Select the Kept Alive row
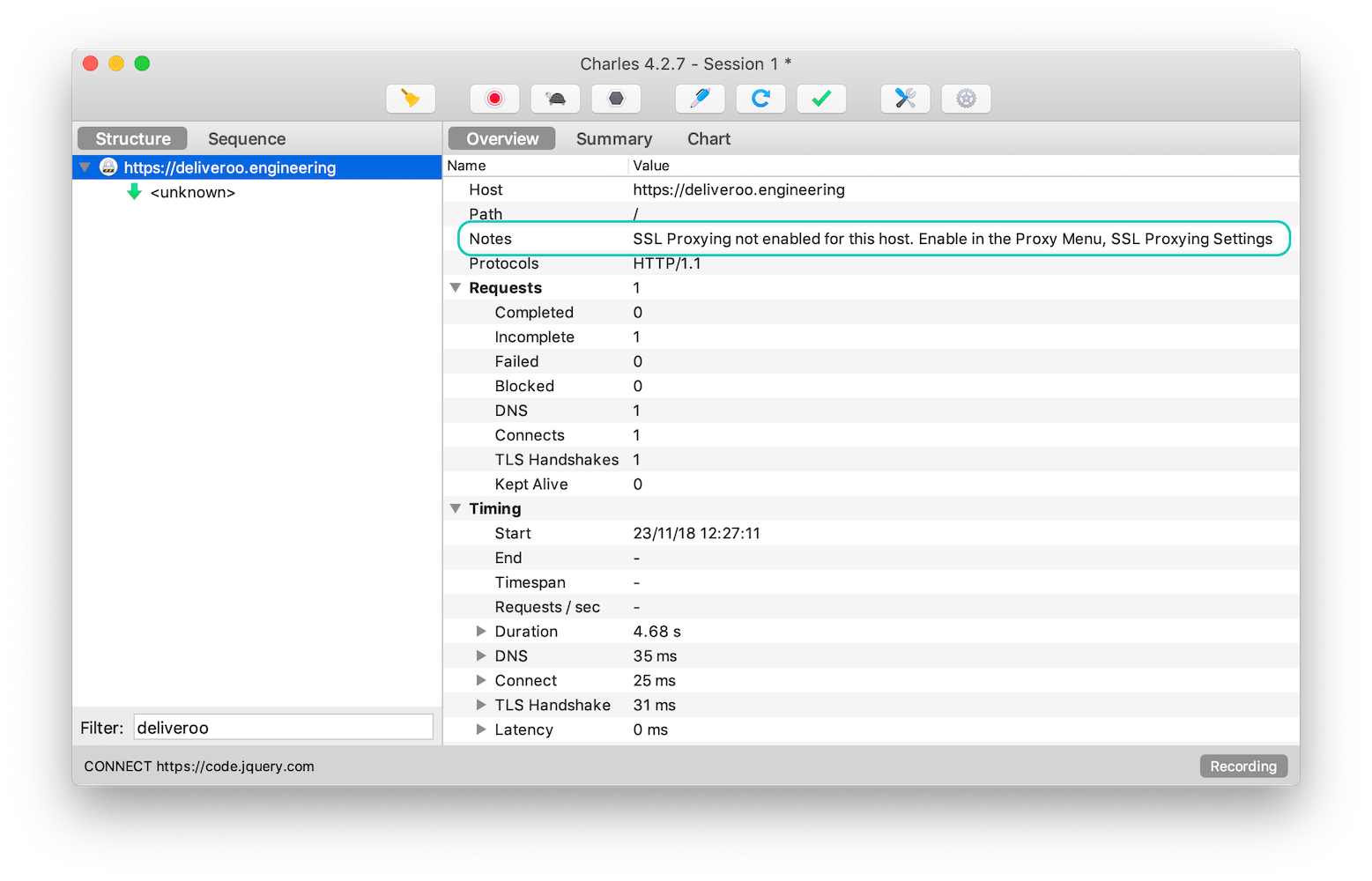This screenshot has width=1372, height=881. click(x=871, y=485)
